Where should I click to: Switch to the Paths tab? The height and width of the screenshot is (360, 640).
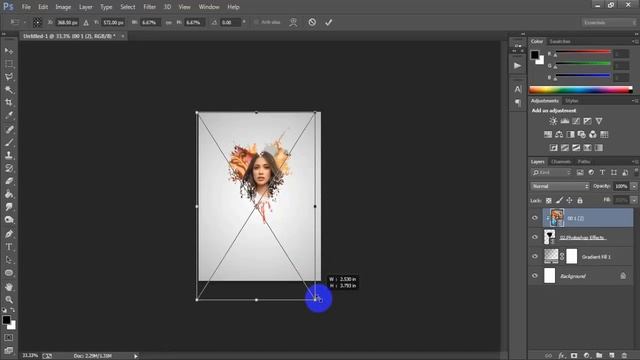tap(584, 162)
